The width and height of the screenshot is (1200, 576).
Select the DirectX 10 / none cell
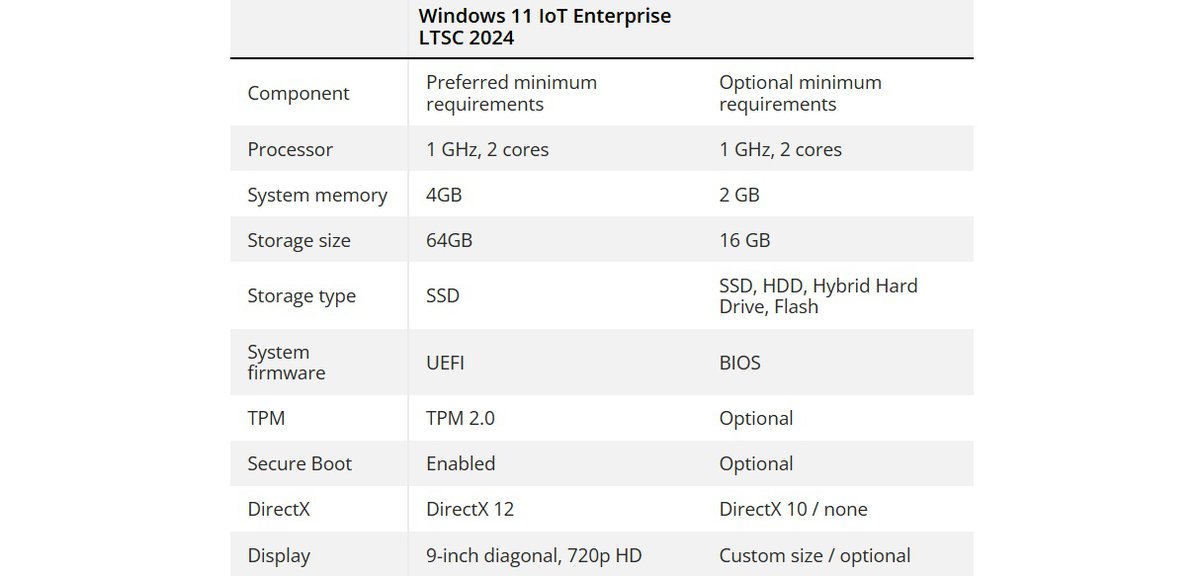coord(793,510)
